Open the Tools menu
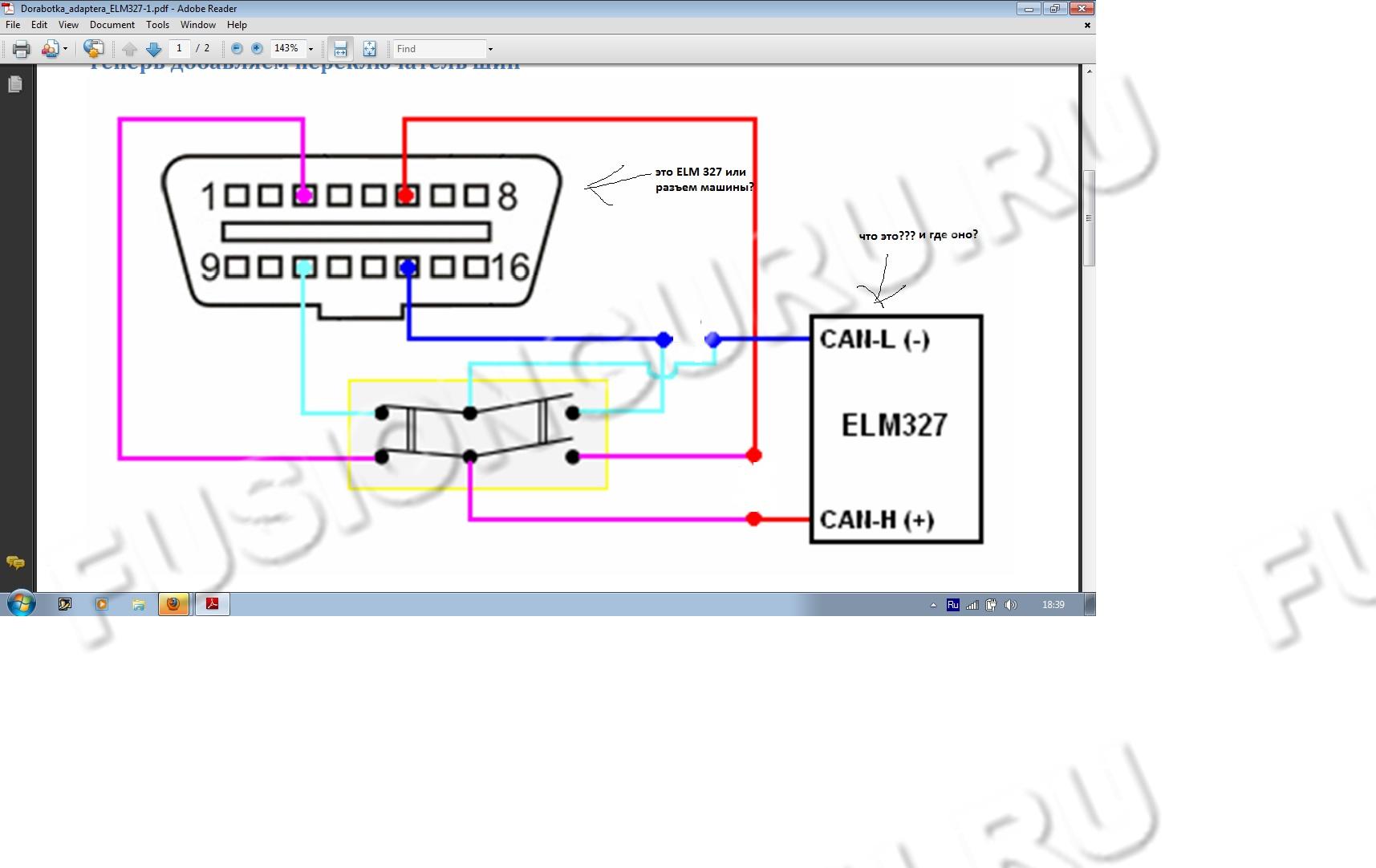Image resolution: width=1376 pixels, height=868 pixels. 158,25
